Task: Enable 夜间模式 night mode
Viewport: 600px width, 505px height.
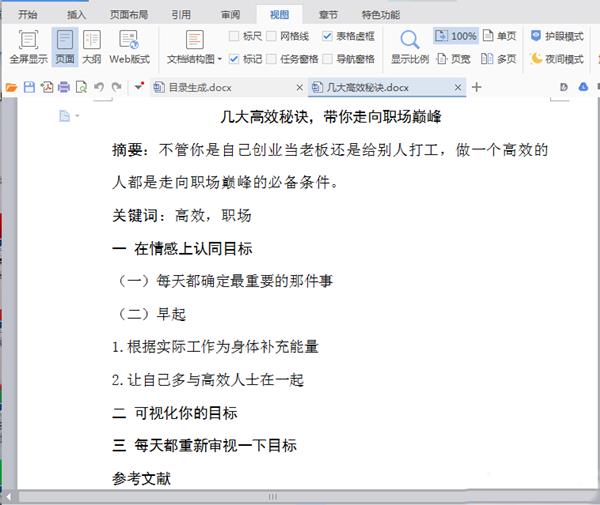Action: tap(557, 59)
